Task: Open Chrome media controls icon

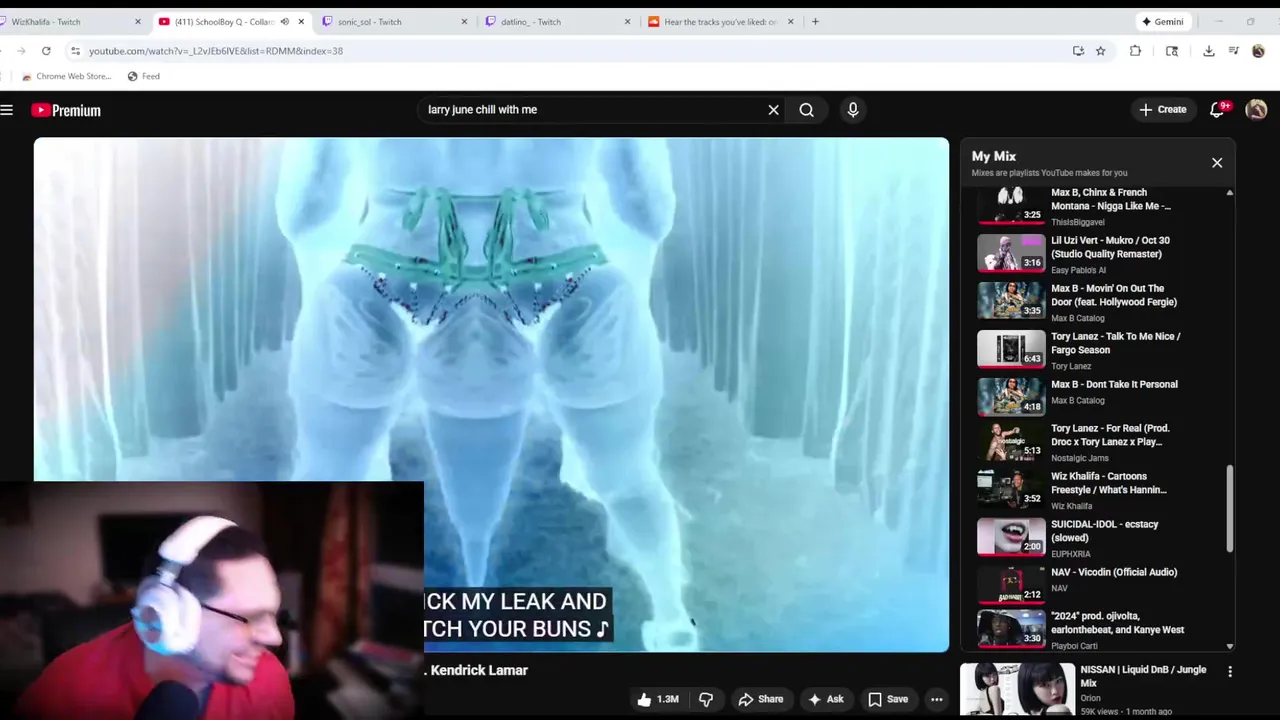Action: coord(1234,51)
